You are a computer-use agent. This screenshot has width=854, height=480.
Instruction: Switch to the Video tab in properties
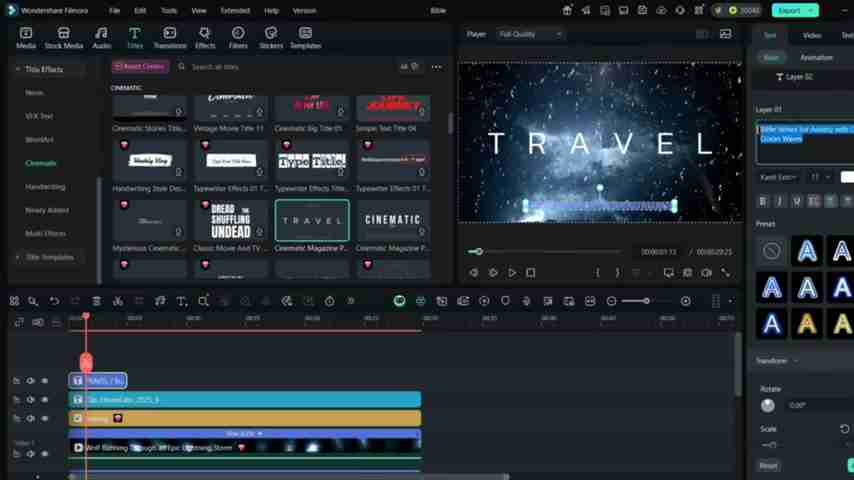pyautogui.click(x=812, y=35)
